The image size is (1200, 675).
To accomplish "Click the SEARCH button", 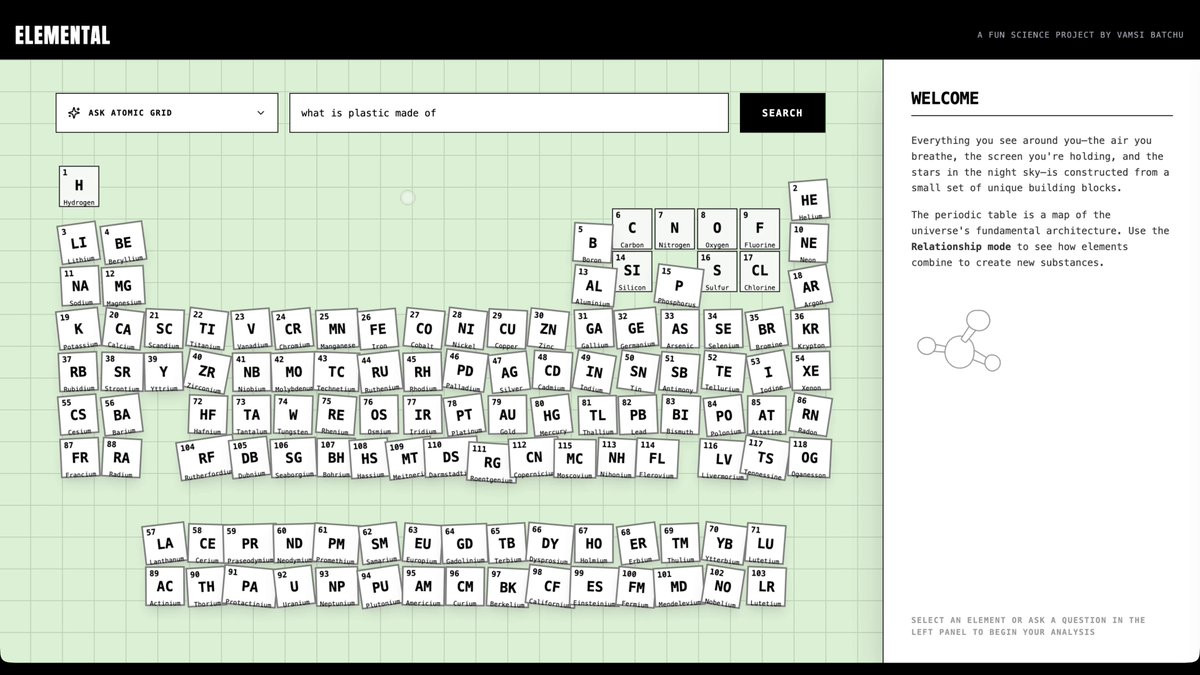I will (782, 113).
